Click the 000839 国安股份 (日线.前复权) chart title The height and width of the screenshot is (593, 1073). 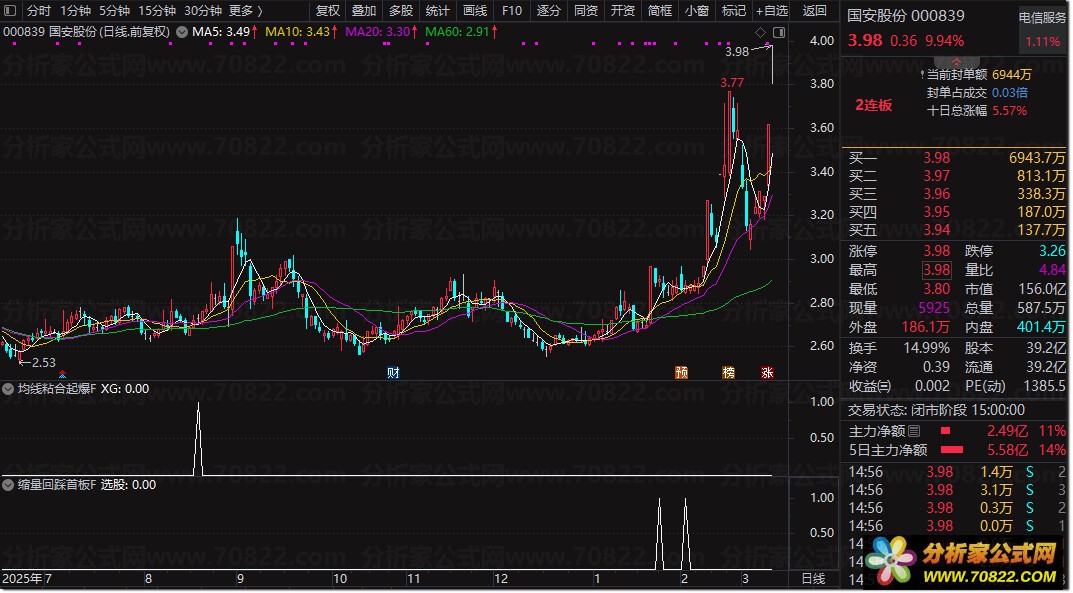(86, 32)
